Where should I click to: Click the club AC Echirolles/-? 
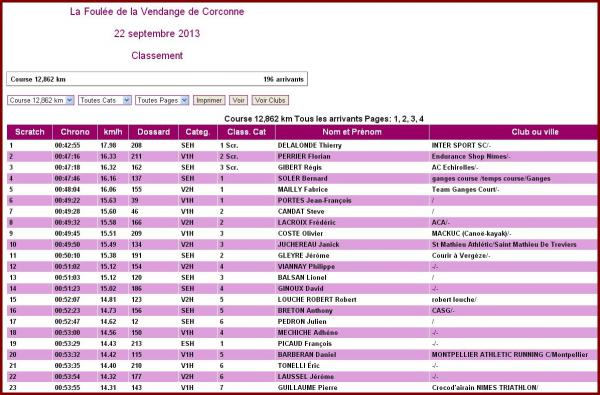point(455,168)
